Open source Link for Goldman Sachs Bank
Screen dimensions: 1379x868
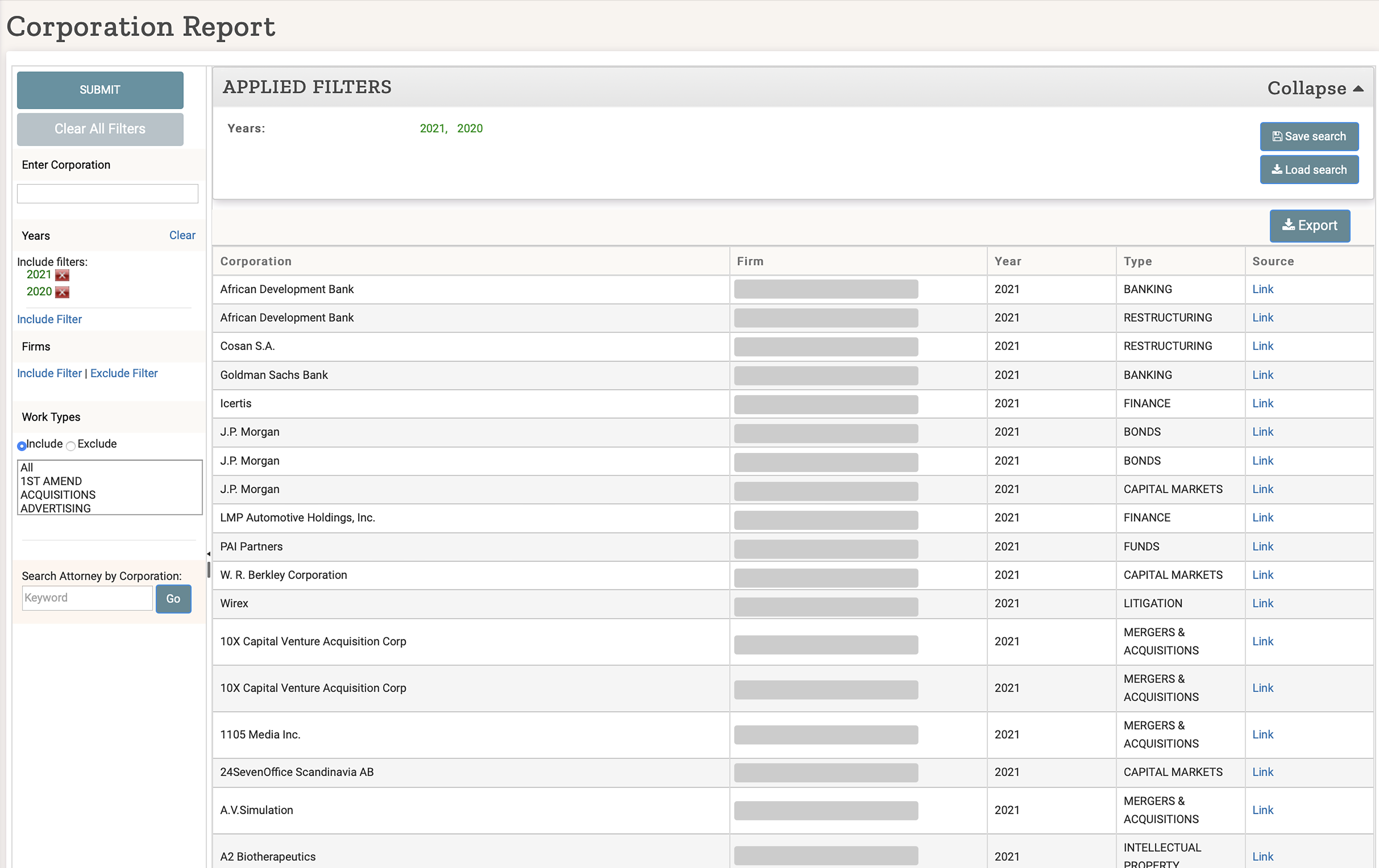click(1263, 375)
